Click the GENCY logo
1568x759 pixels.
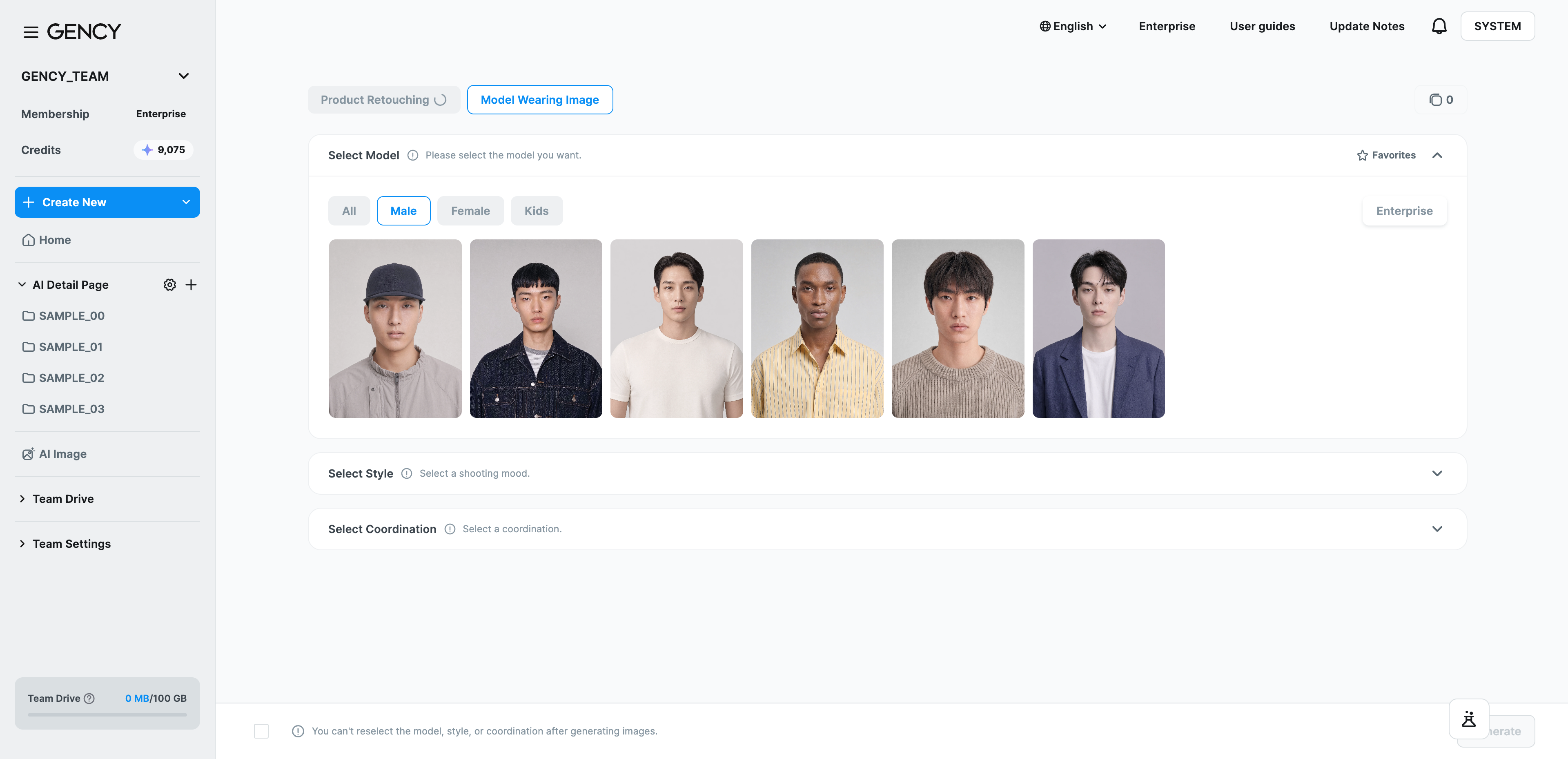point(84,32)
